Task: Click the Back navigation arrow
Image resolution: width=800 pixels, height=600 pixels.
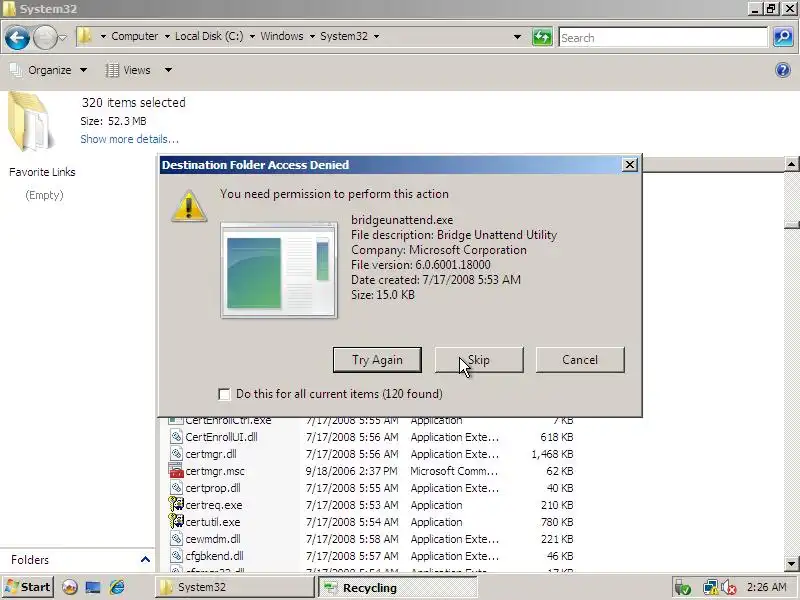Action: (17, 38)
